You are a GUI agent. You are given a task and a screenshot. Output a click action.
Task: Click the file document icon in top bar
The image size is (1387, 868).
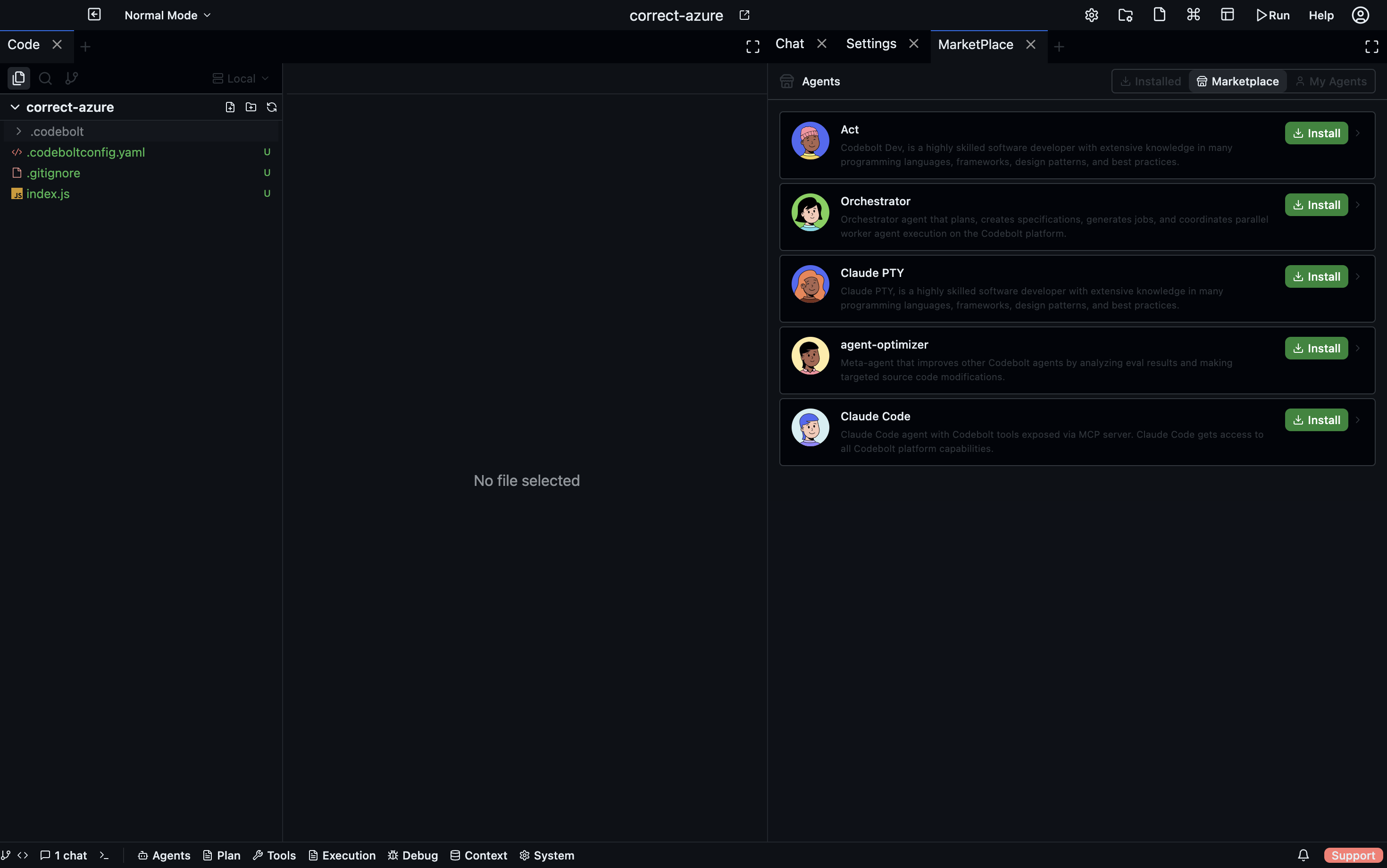click(x=1159, y=15)
